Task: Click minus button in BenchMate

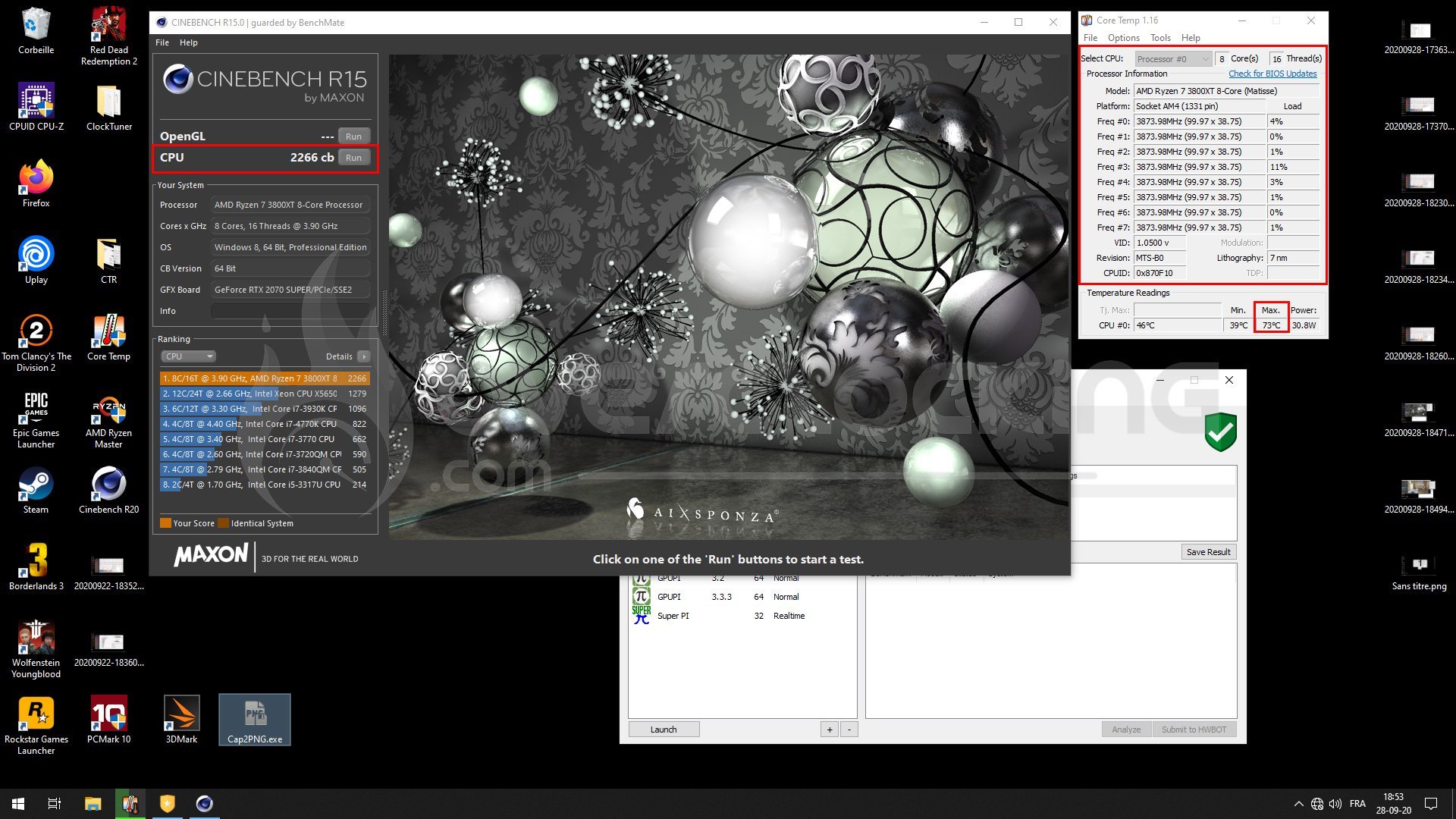Action: 849,730
